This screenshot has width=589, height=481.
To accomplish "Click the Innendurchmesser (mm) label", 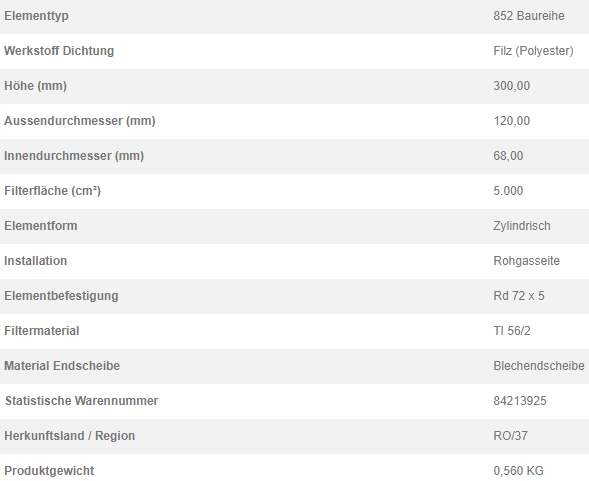I will pos(74,156).
